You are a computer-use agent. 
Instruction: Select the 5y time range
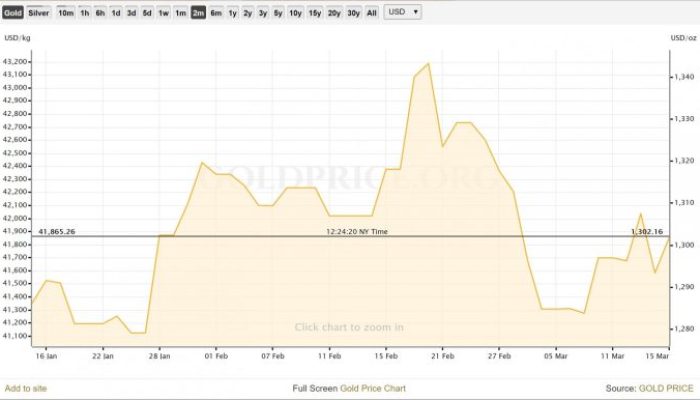[x=278, y=12]
